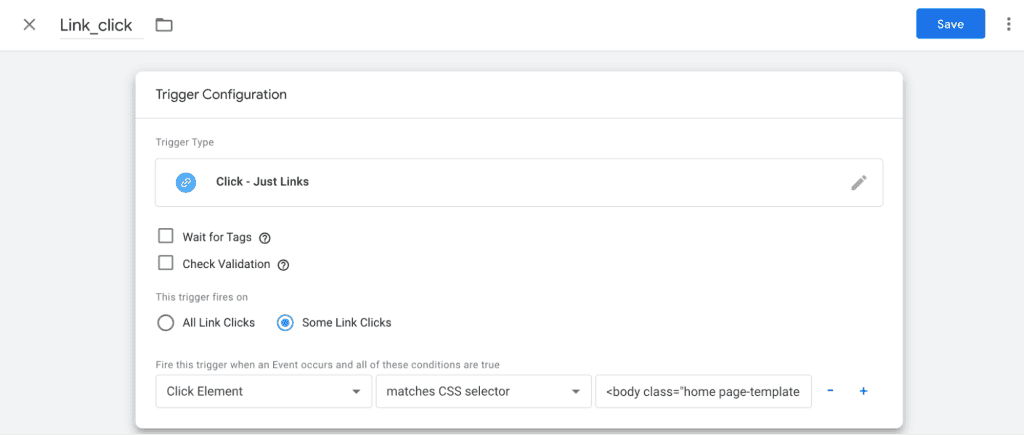The image size is (1024, 435).
Task: Edit trigger type with the pencil icon
Action: (858, 182)
